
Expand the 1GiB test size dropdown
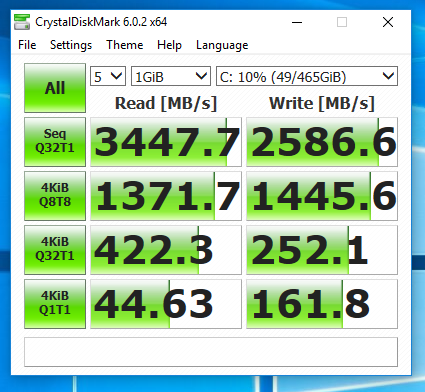[x=171, y=76]
